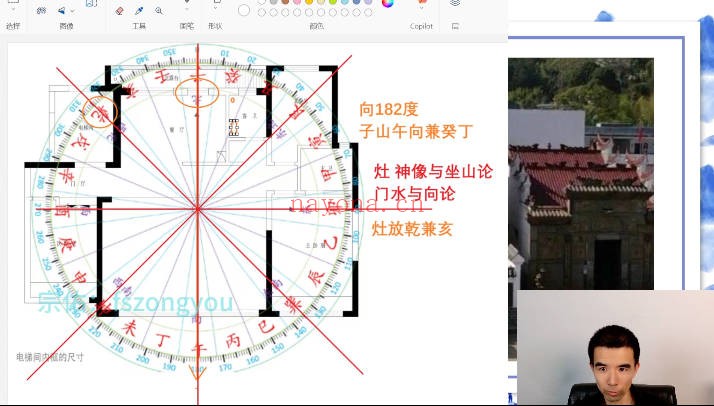The image size is (714, 406).
Task: Click the Rotate/flip image icon
Action: coord(61,10)
